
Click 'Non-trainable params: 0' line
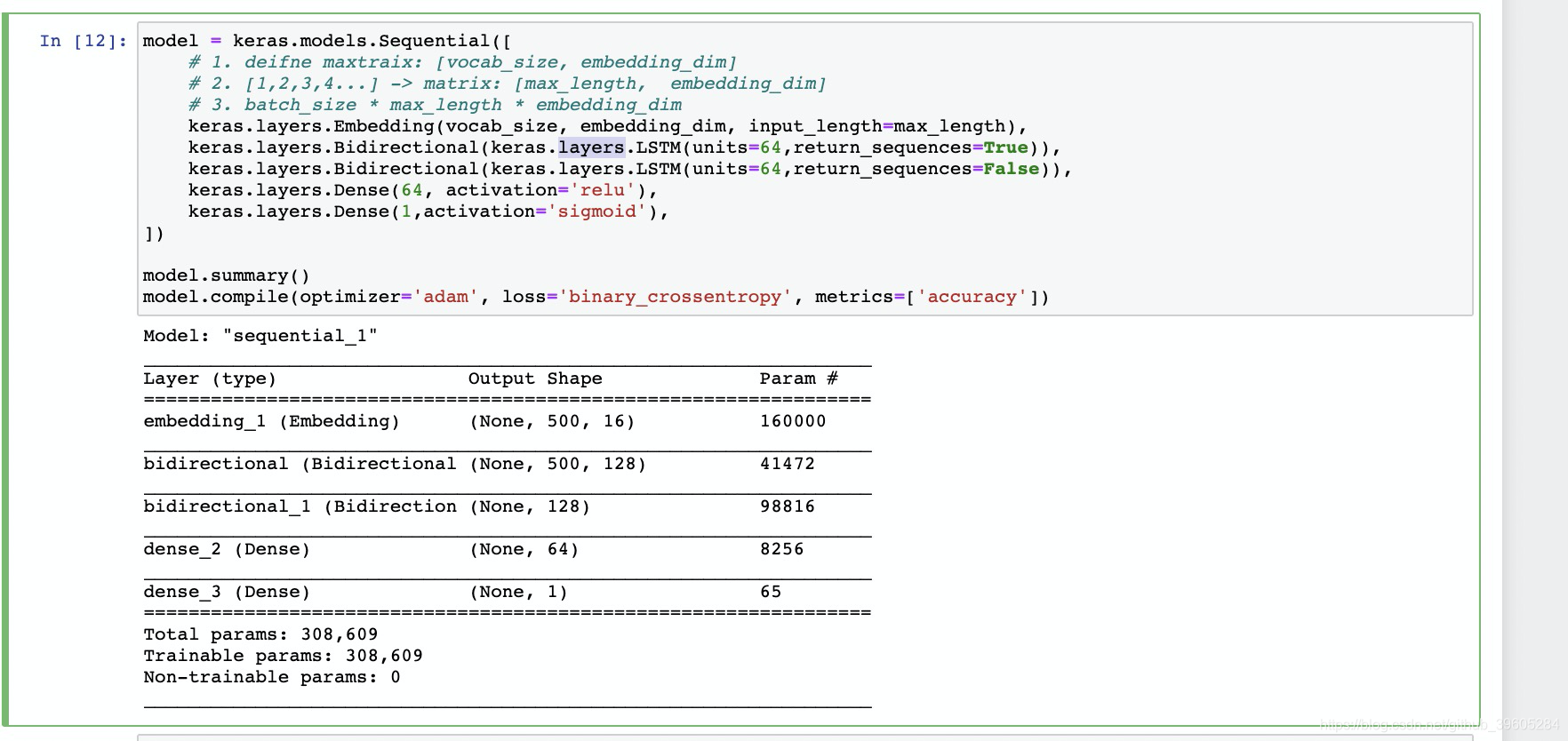[271, 677]
